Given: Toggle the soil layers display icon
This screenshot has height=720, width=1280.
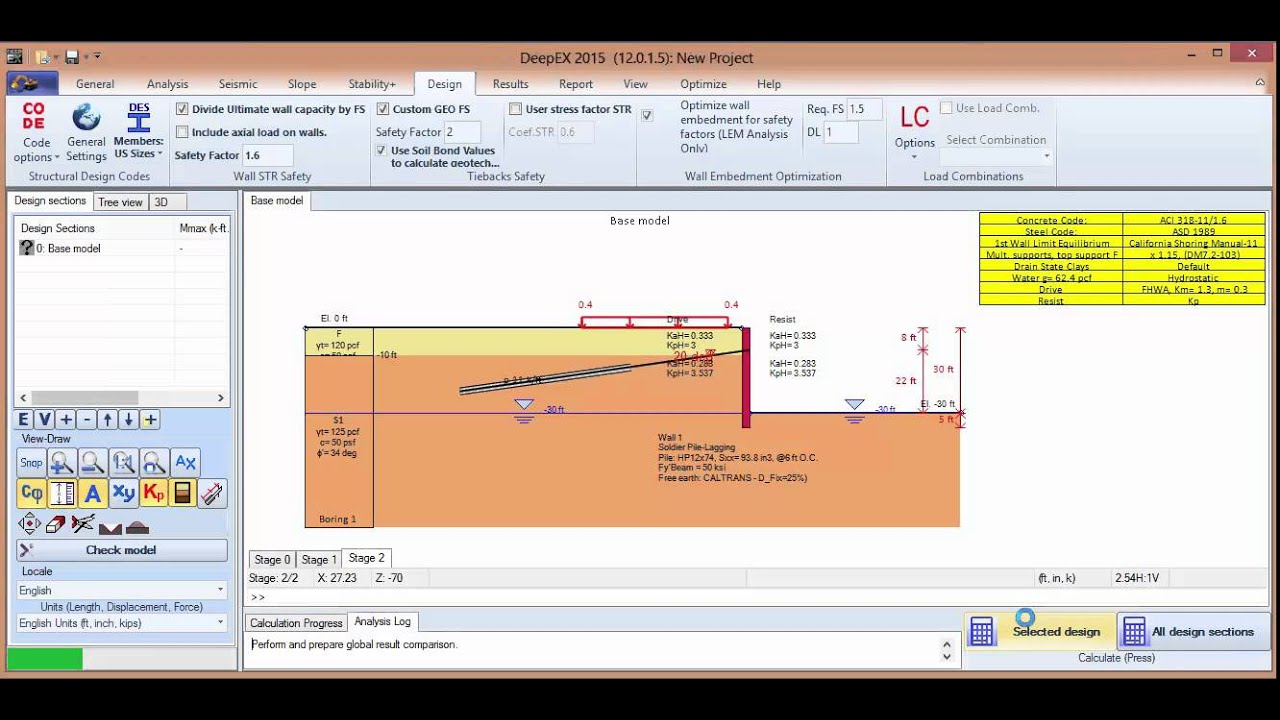Looking at the screenshot, I should coord(182,493).
